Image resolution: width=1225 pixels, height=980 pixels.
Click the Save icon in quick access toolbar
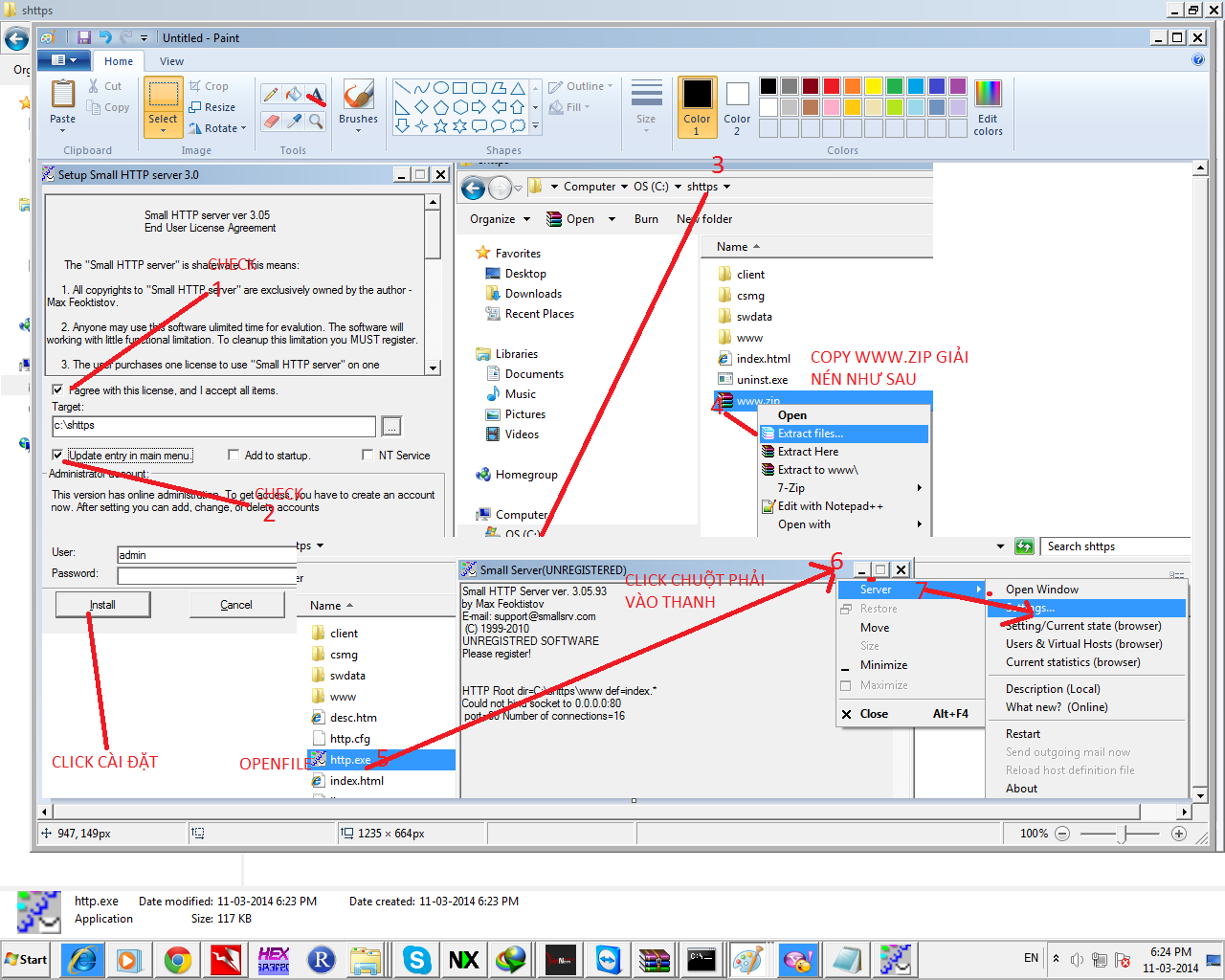coord(84,37)
